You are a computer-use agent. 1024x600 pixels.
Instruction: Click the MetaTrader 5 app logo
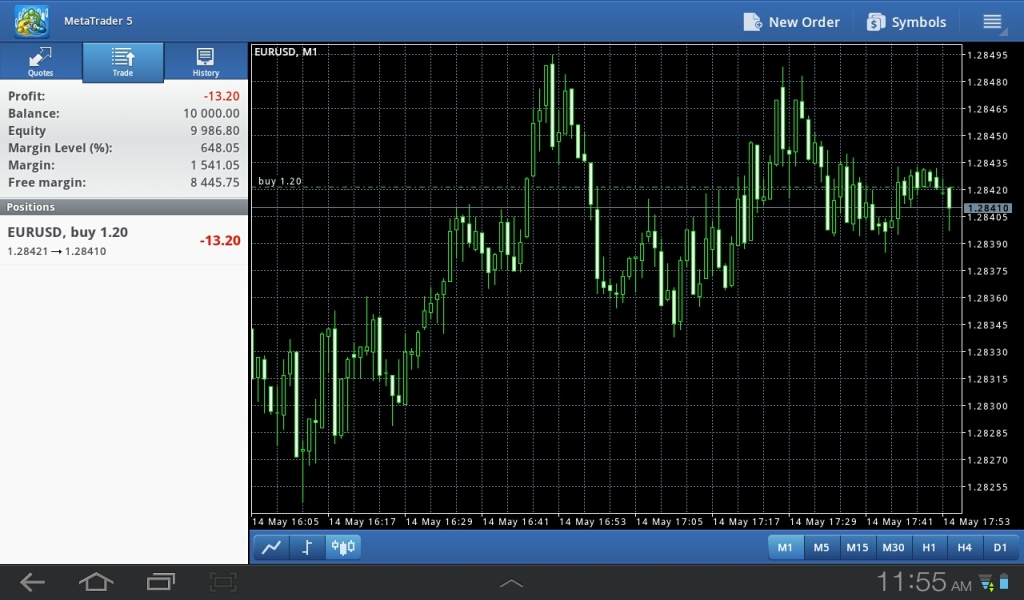(30, 20)
